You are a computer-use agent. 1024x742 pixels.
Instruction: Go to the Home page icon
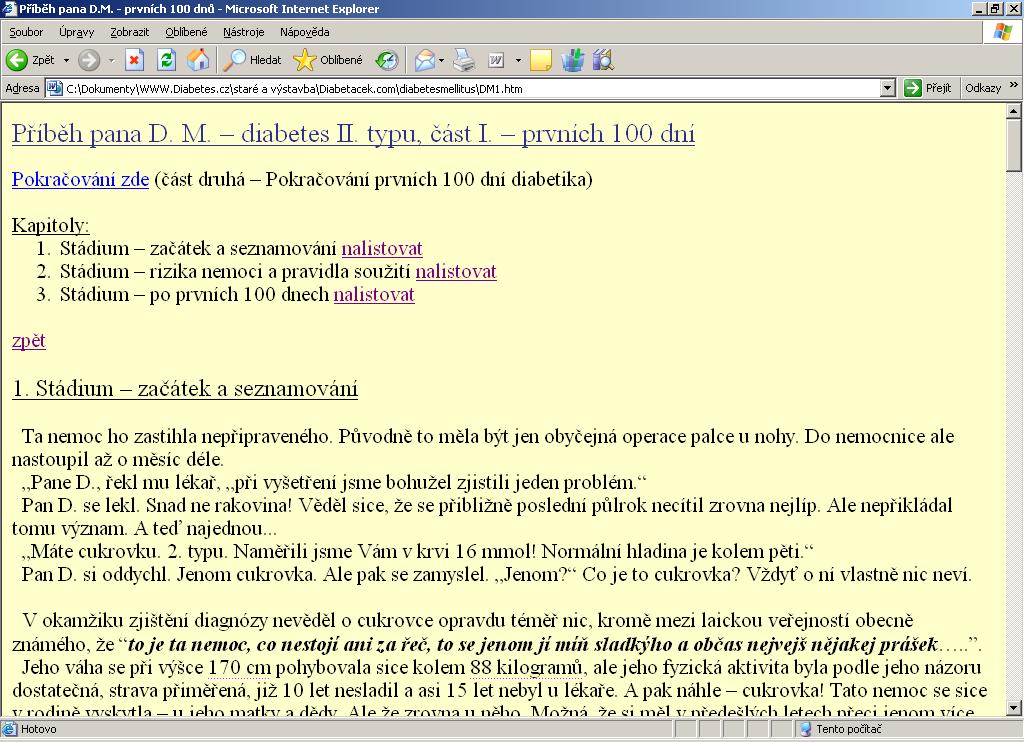[198, 60]
